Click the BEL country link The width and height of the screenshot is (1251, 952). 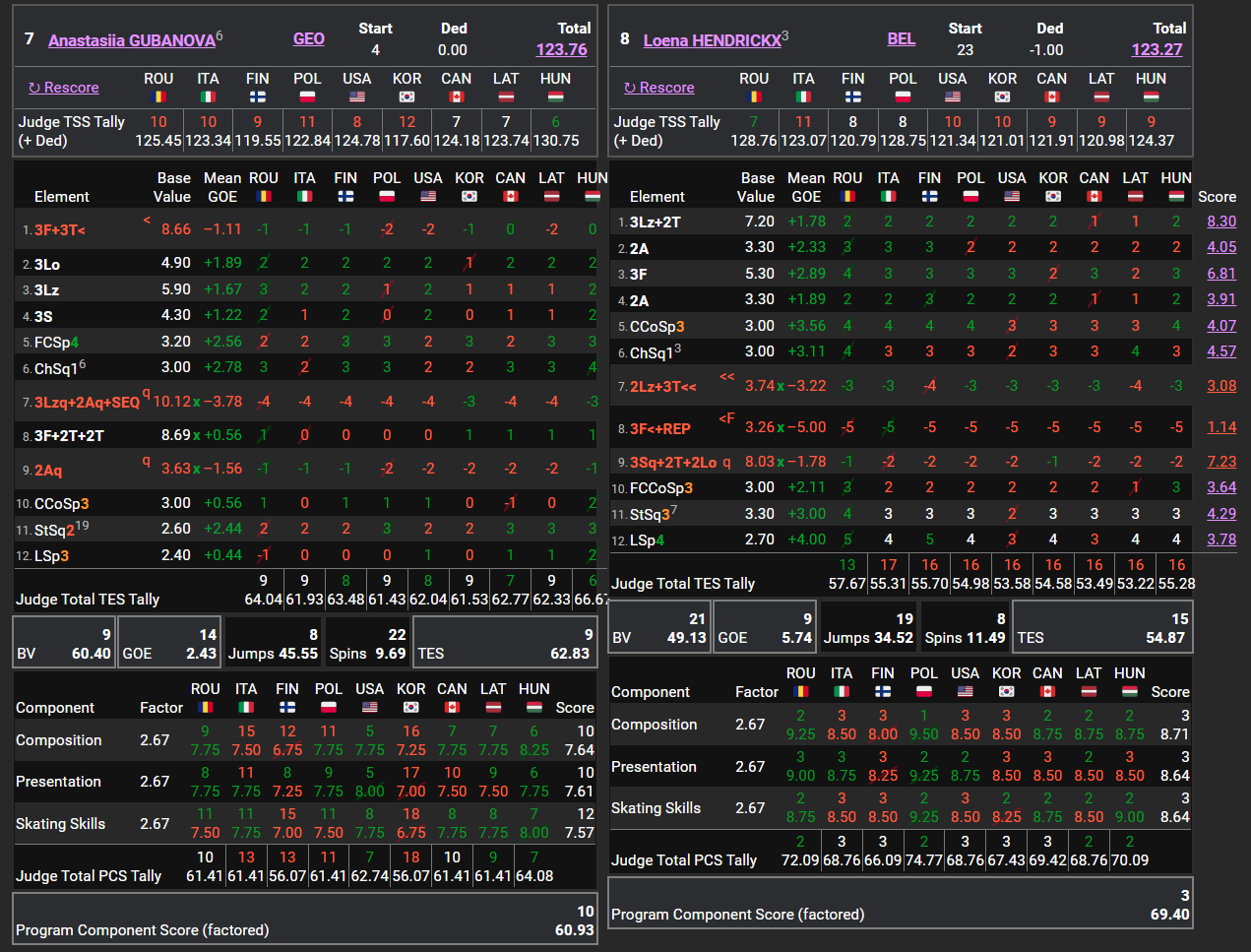[901, 38]
